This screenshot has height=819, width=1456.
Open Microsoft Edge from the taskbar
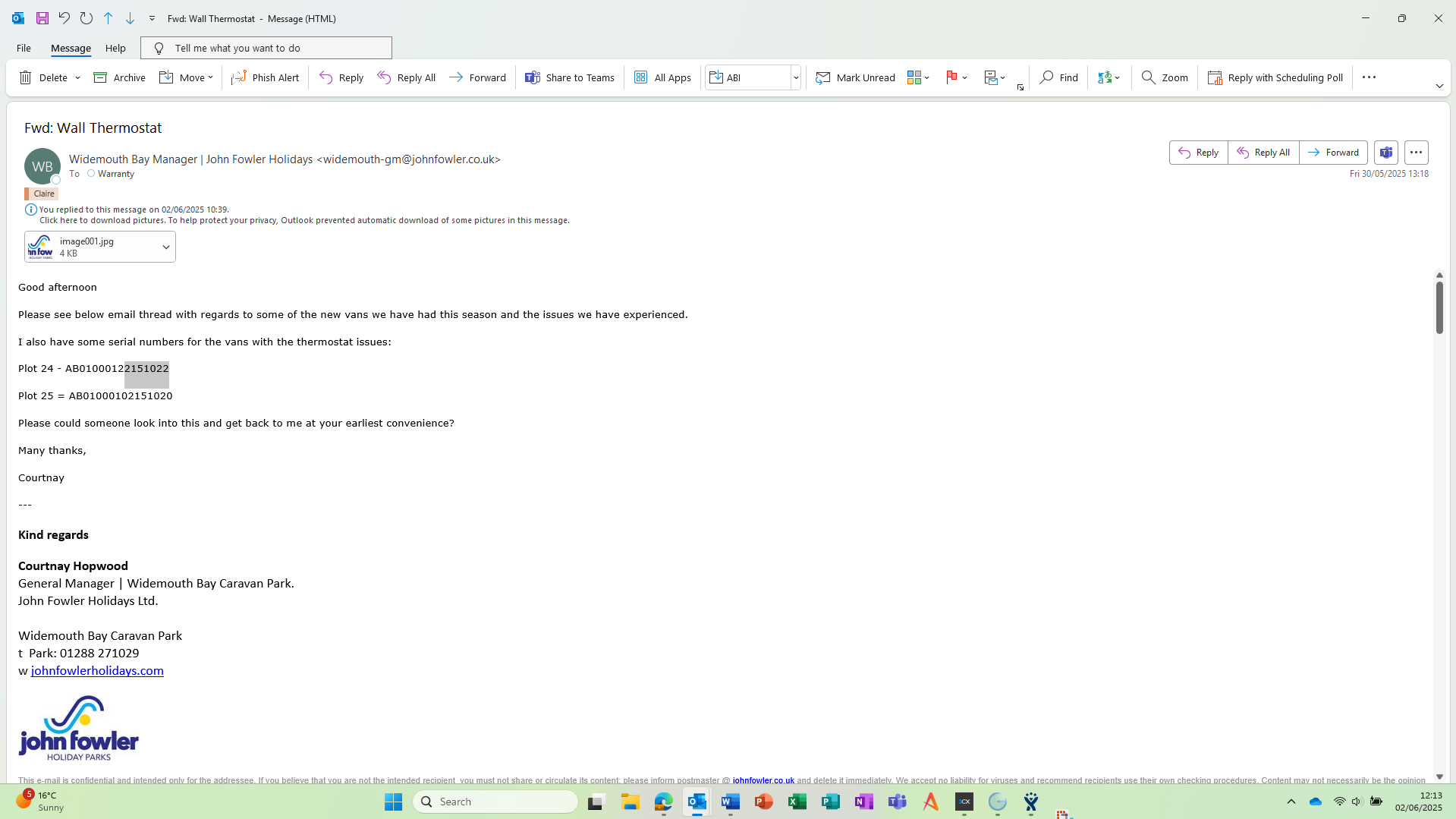click(664, 802)
